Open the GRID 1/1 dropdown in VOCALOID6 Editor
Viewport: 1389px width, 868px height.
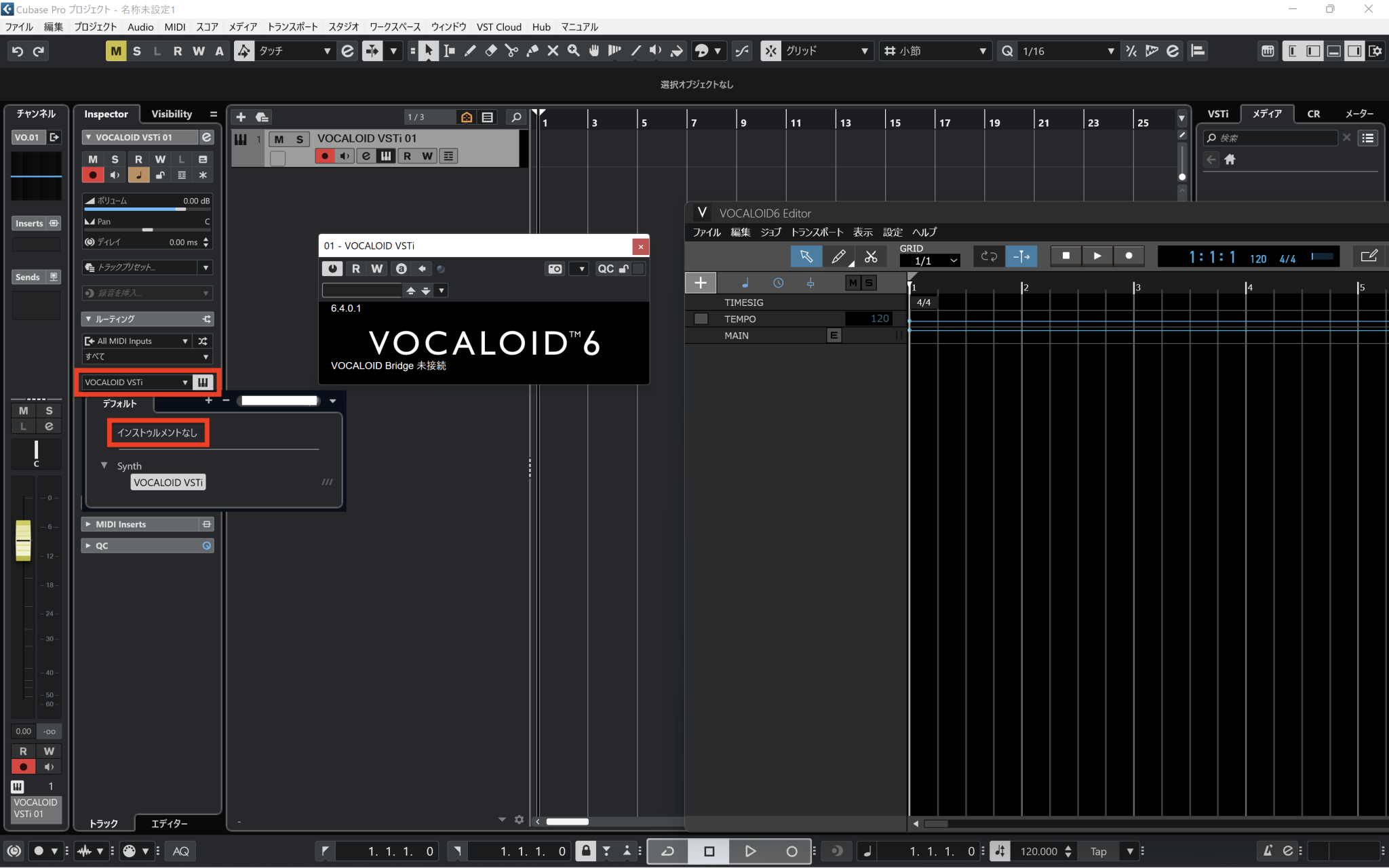pos(930,260)
